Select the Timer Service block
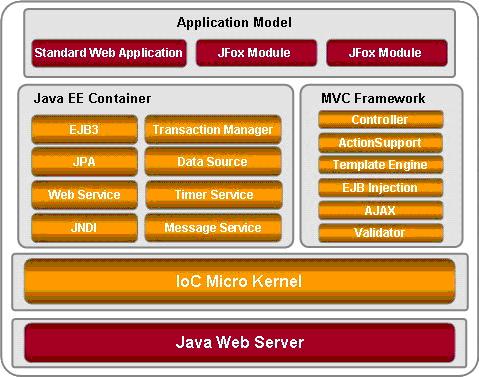Viewport: 479px width, 377px height. pos(214,195)
